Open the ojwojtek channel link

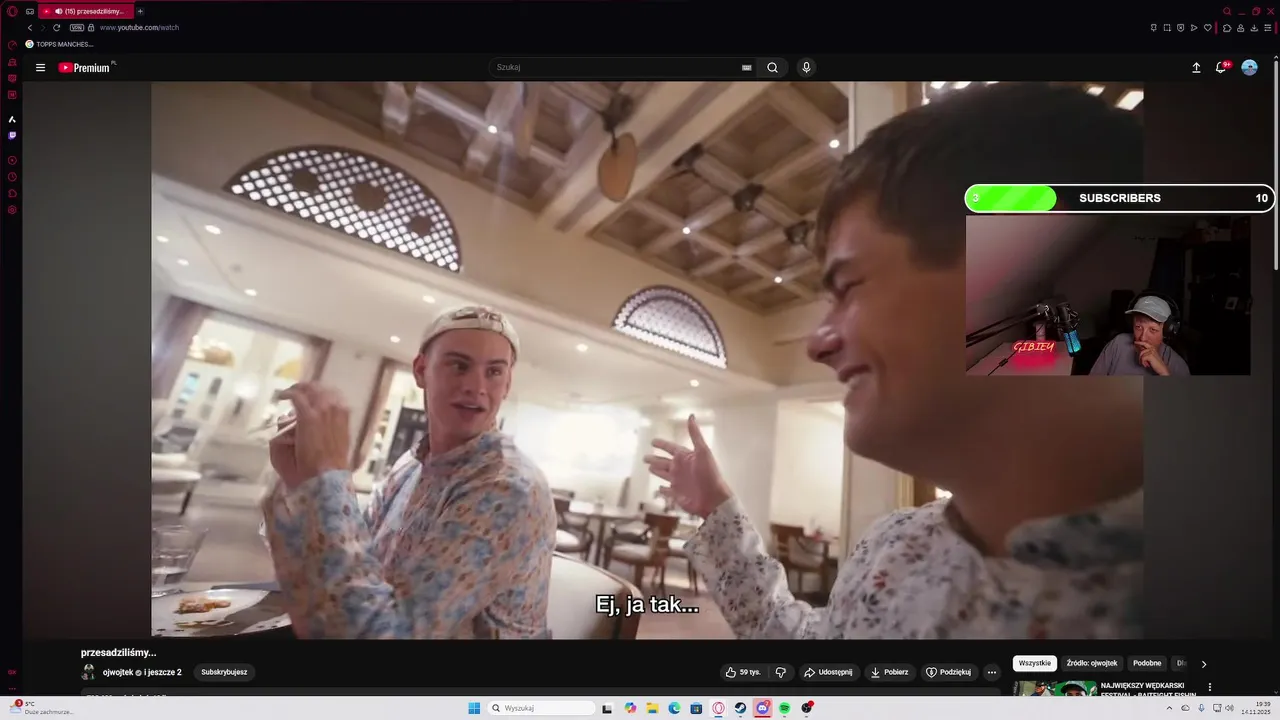click(x=118, y=672)
